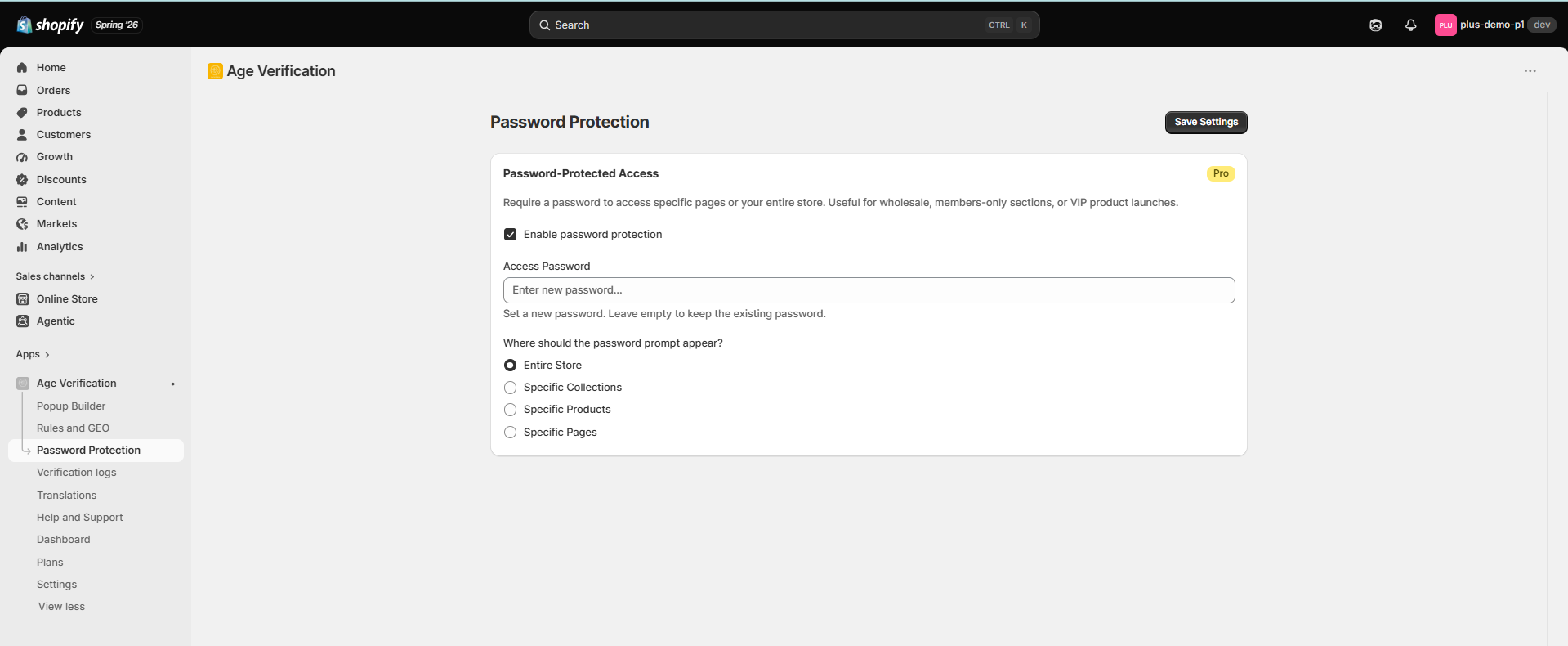Click the Home icon in sidebar

(x=22, y=68)
